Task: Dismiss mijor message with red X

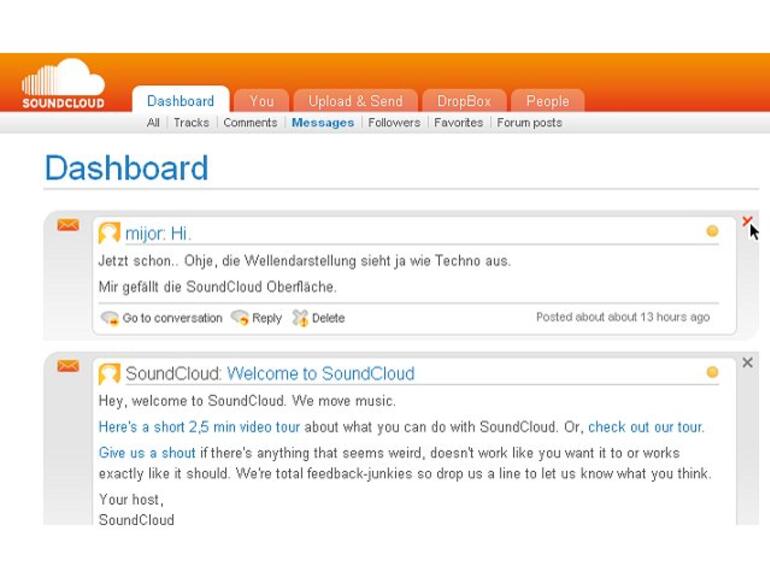Action: click(746, 222)
